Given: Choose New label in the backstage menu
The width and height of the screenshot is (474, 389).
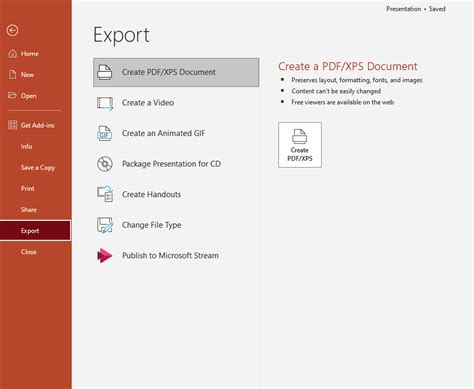Looking at the screenshot, I should (x=27, y=75).
